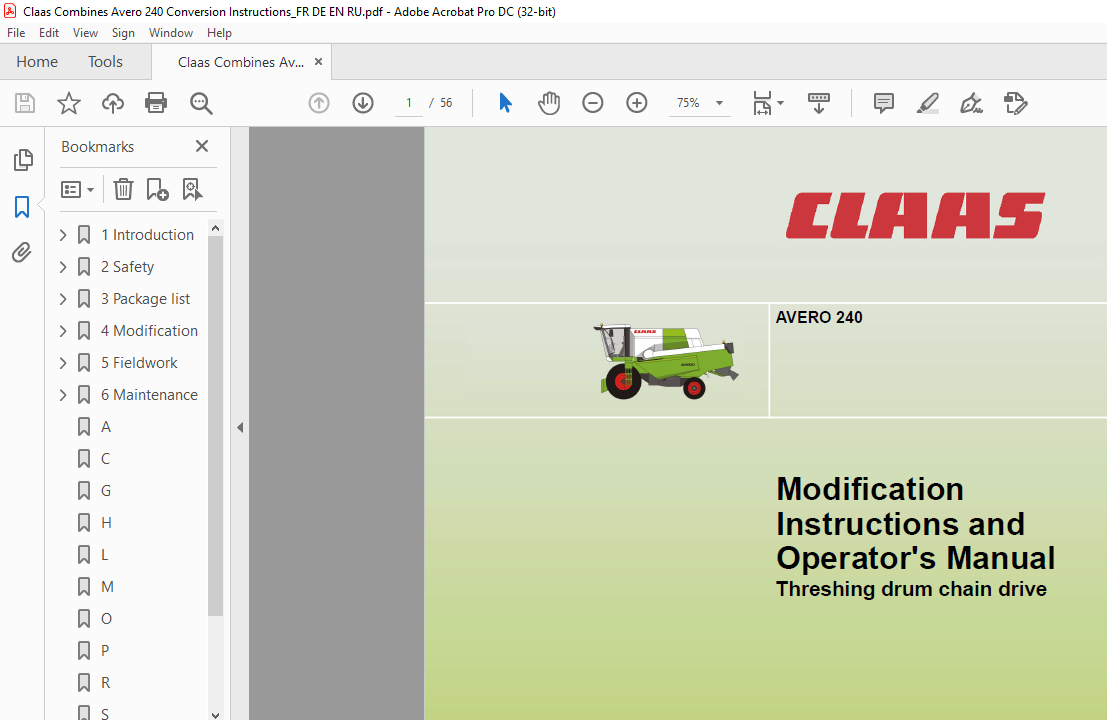
Task: Open the Window menu
Action: point(171,32)
